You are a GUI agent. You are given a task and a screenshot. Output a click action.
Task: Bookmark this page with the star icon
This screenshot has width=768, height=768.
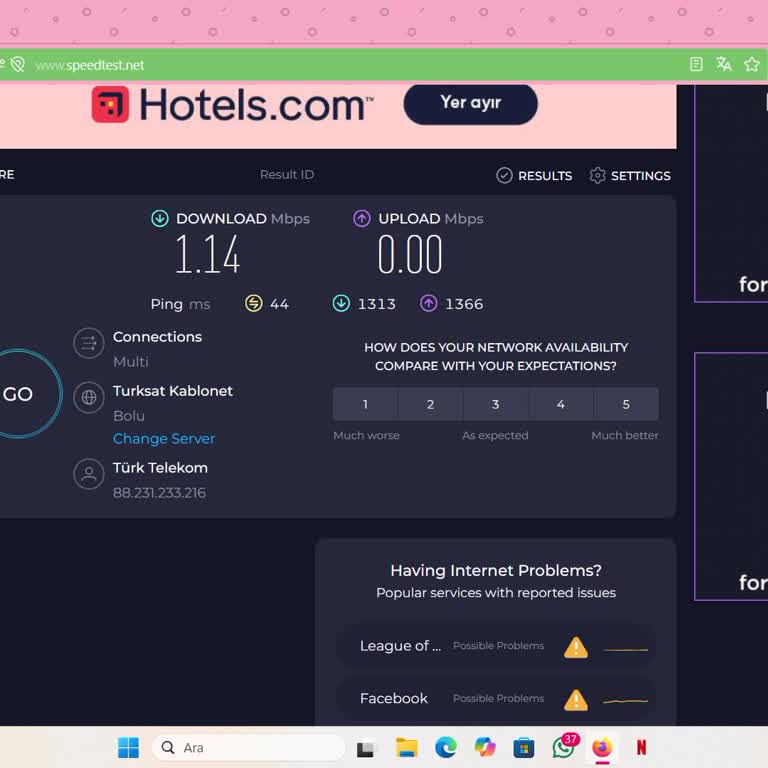[751, 64]
